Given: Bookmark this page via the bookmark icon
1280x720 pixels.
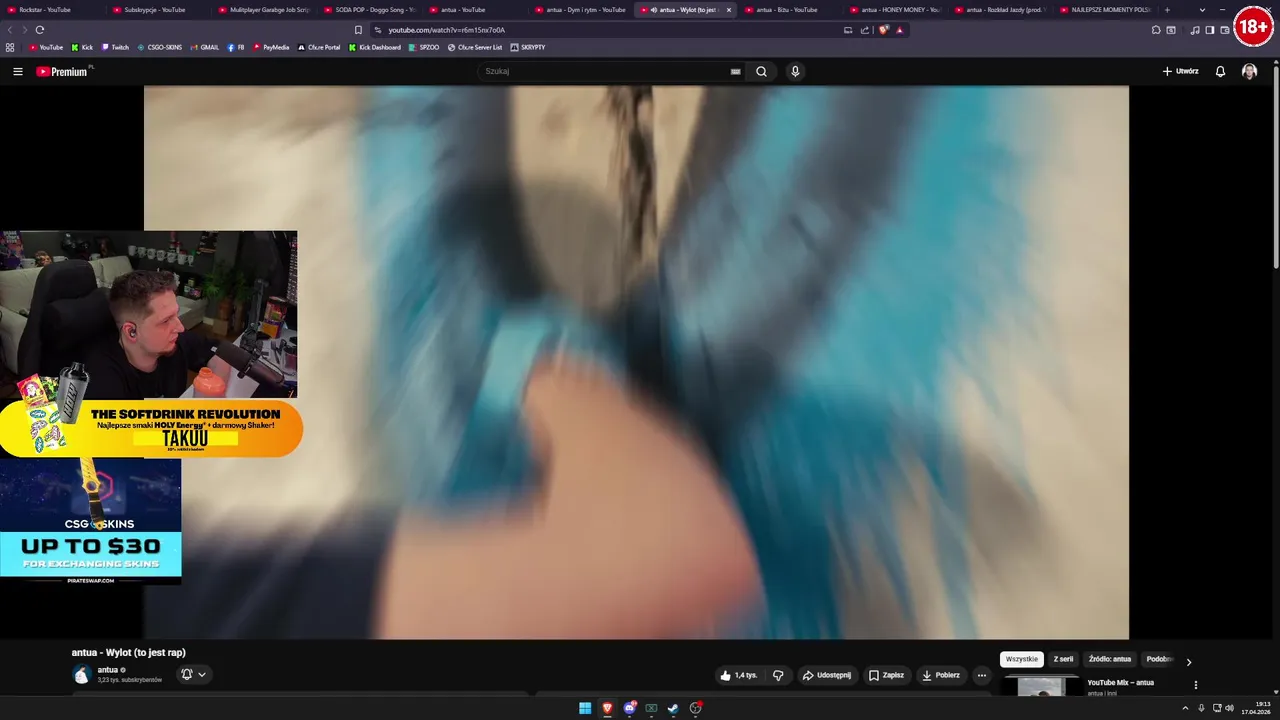Looking at the screenshot, I should coord(358,30).
